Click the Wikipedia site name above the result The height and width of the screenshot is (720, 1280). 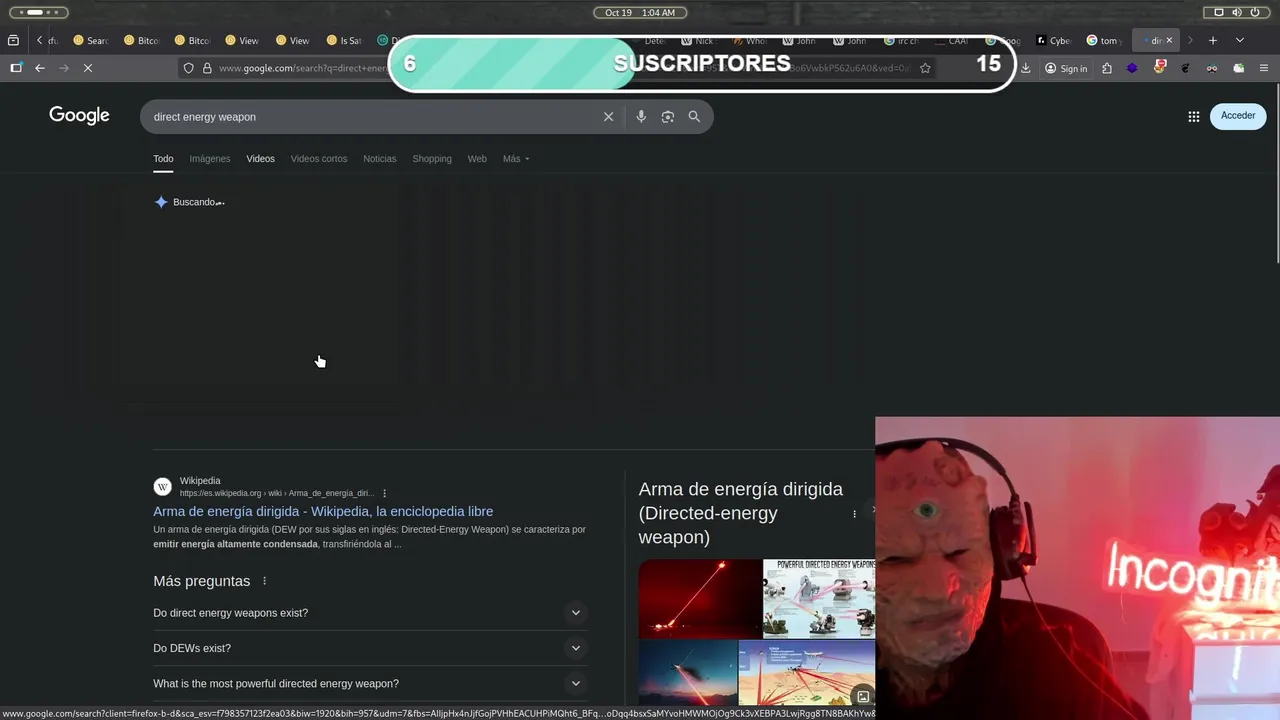click(x=200, y=481)
